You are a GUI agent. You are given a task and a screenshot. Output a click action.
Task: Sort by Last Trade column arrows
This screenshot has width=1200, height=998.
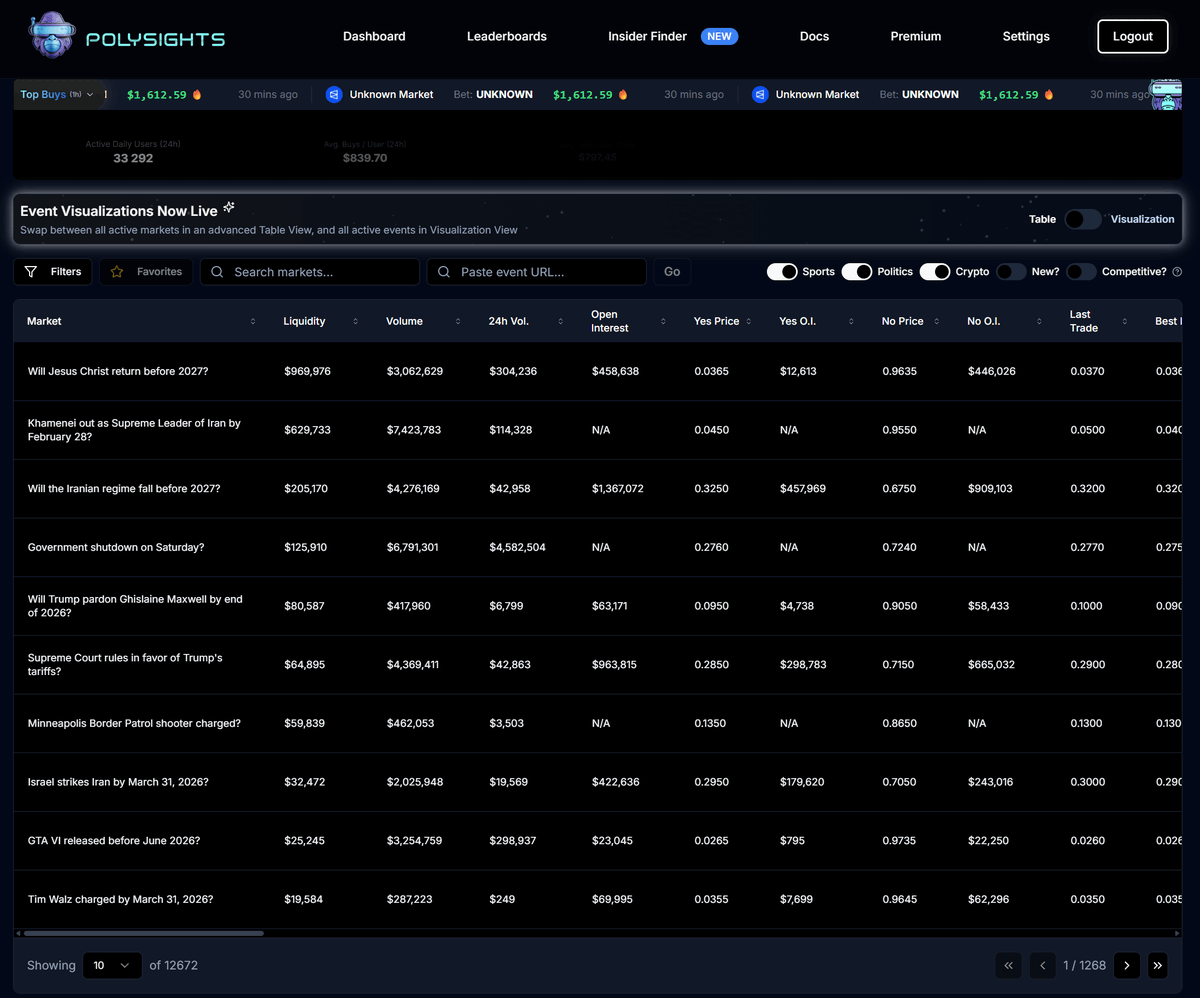coord(1125,321)
